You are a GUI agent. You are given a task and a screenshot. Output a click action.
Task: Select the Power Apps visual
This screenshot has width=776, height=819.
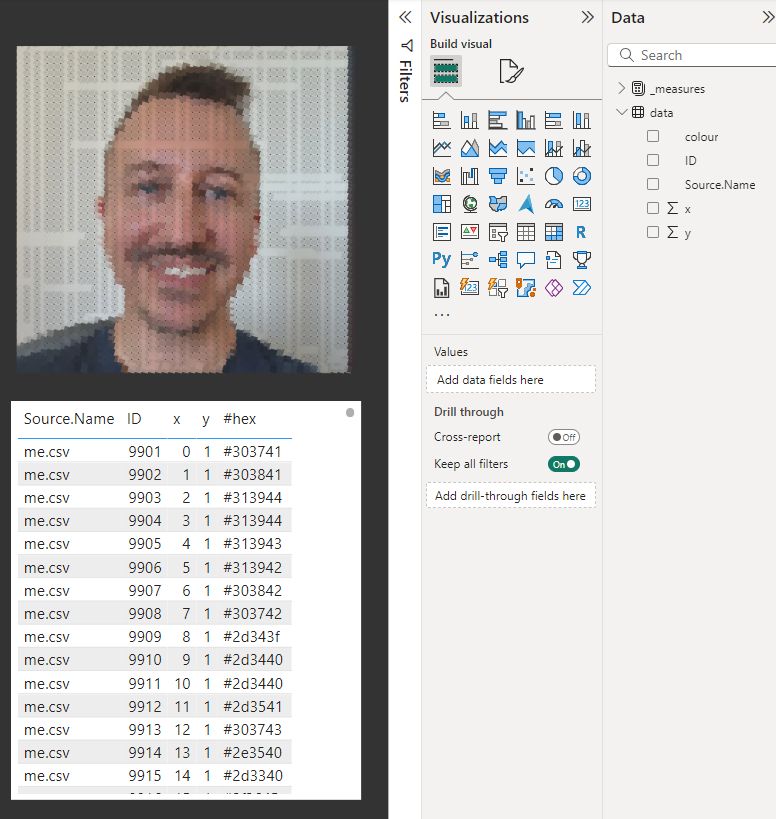554,287
